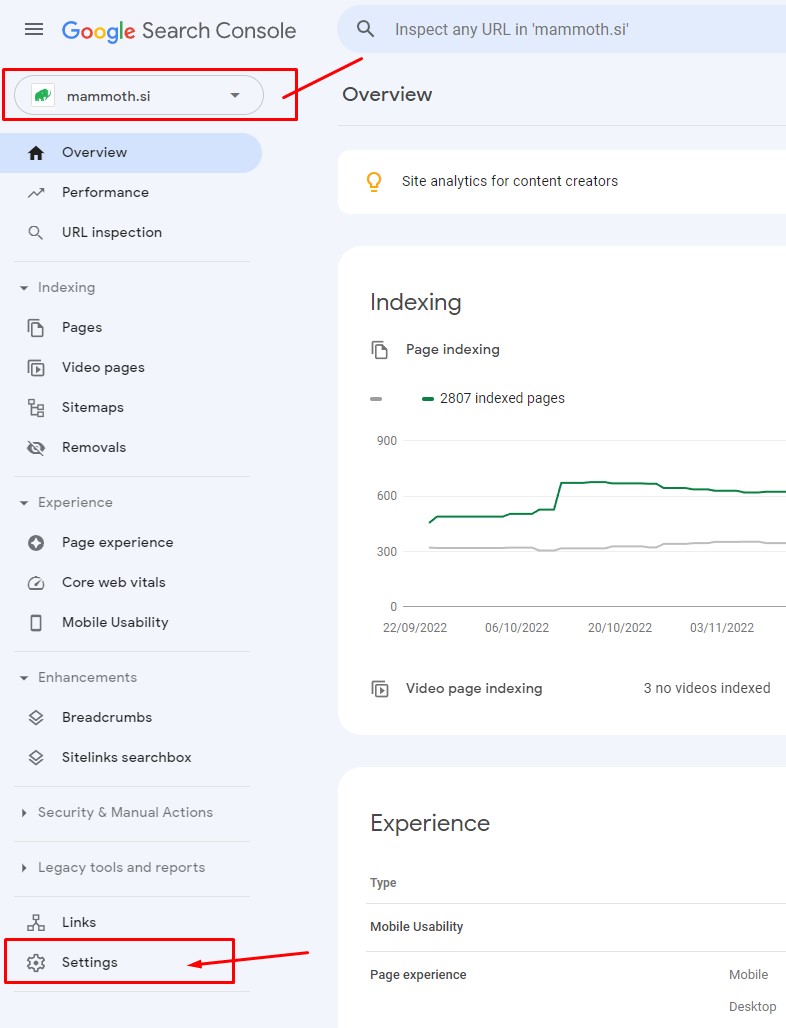786x1028 pixels.
Task: Open the Performance report
Action: pos(130,193)
